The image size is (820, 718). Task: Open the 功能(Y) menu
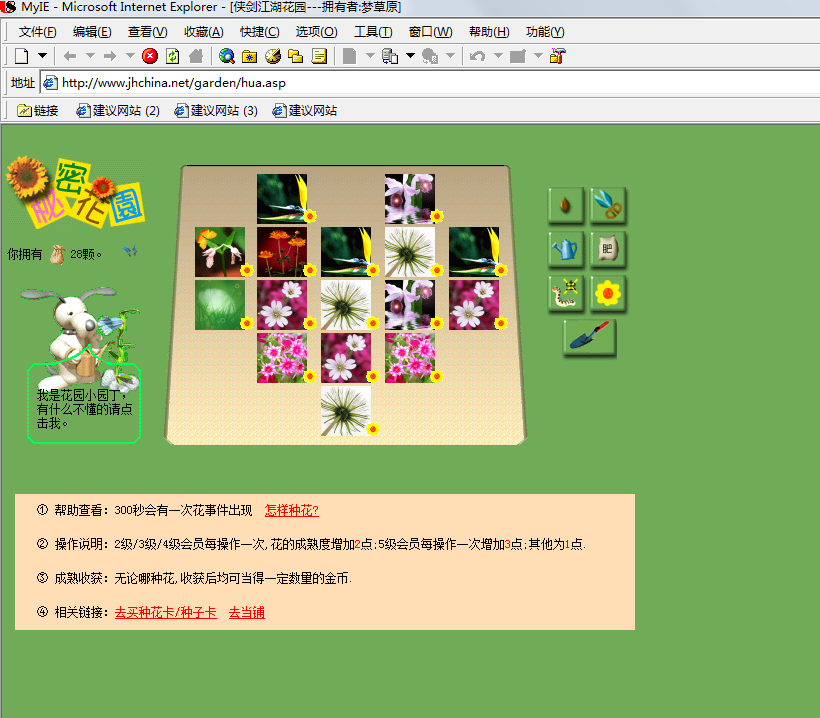point(545,32)
